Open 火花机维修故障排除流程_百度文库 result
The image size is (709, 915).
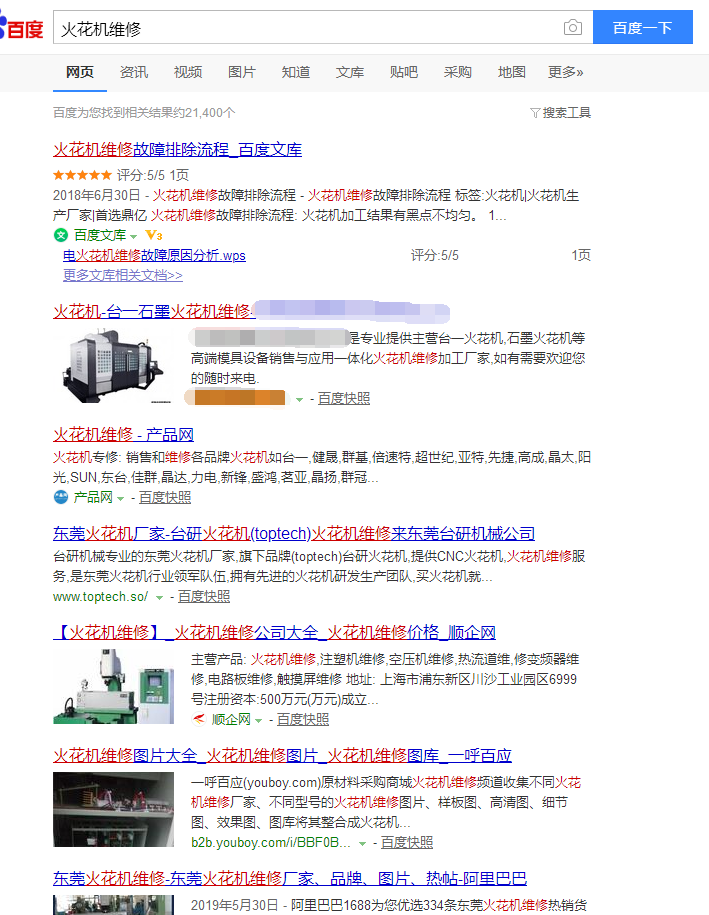177,149
